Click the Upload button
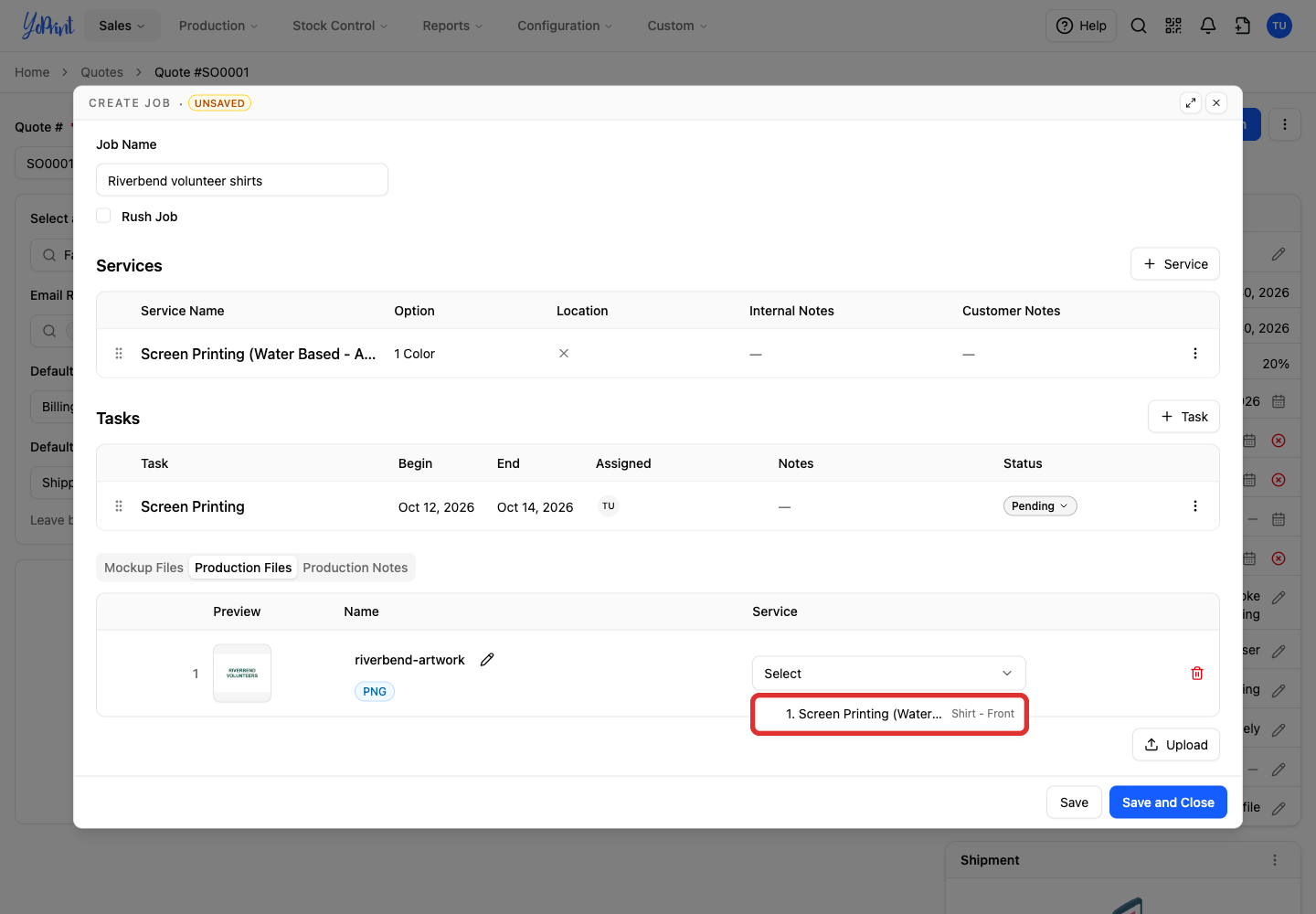 coord(1176,745)
